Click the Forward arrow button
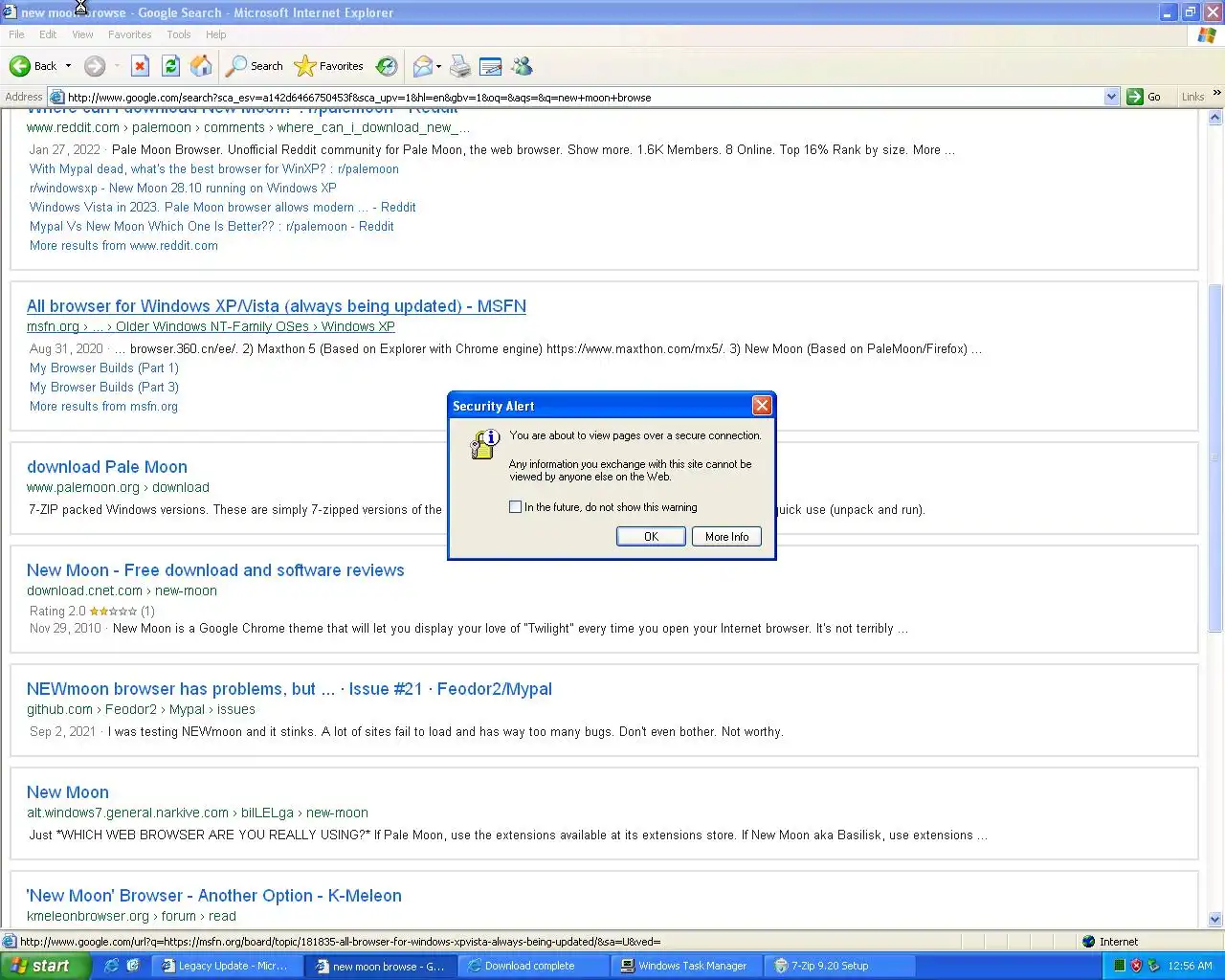The width and height of the screenshot is (1225, 980). tap(94, 66)
